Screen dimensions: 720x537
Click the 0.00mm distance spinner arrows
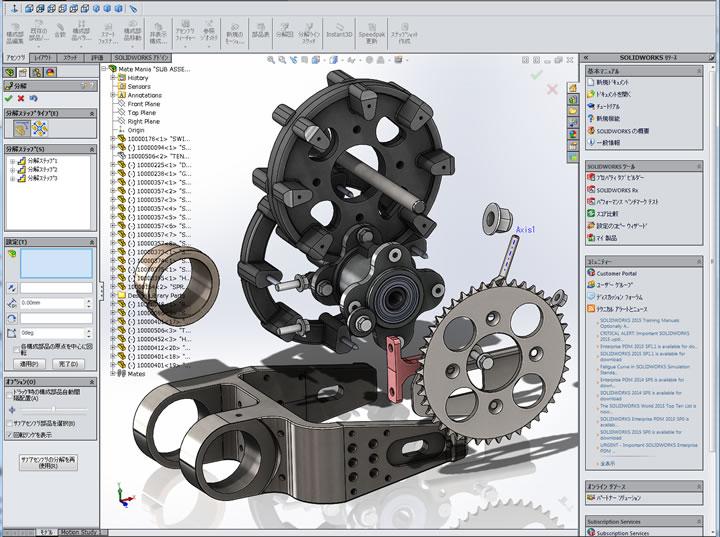tap(89, 303)
